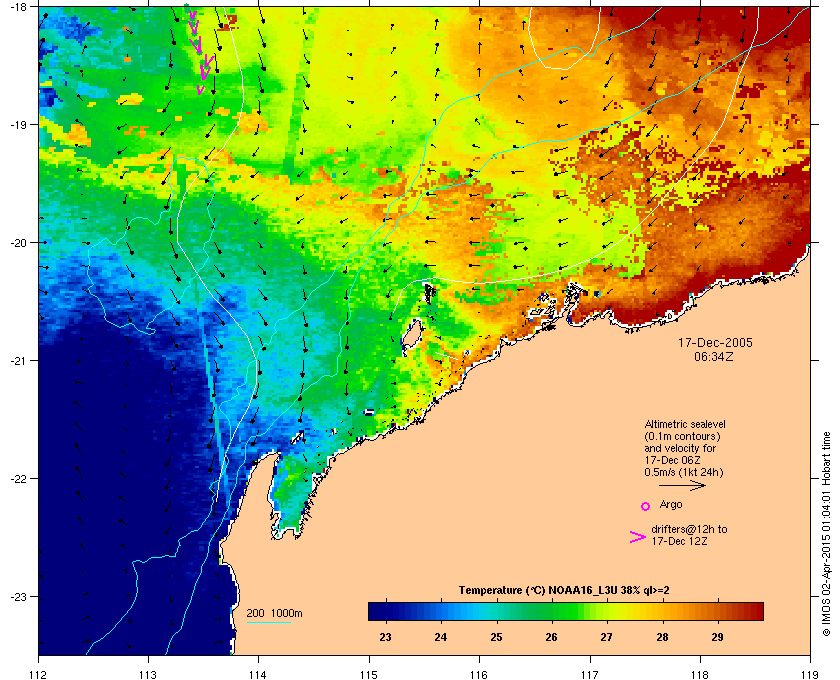Image resolution: width=840 pixels, height=680 pixels.
Task: Click the 'drifters@12h to' legend text
Action: coord(689,529)
